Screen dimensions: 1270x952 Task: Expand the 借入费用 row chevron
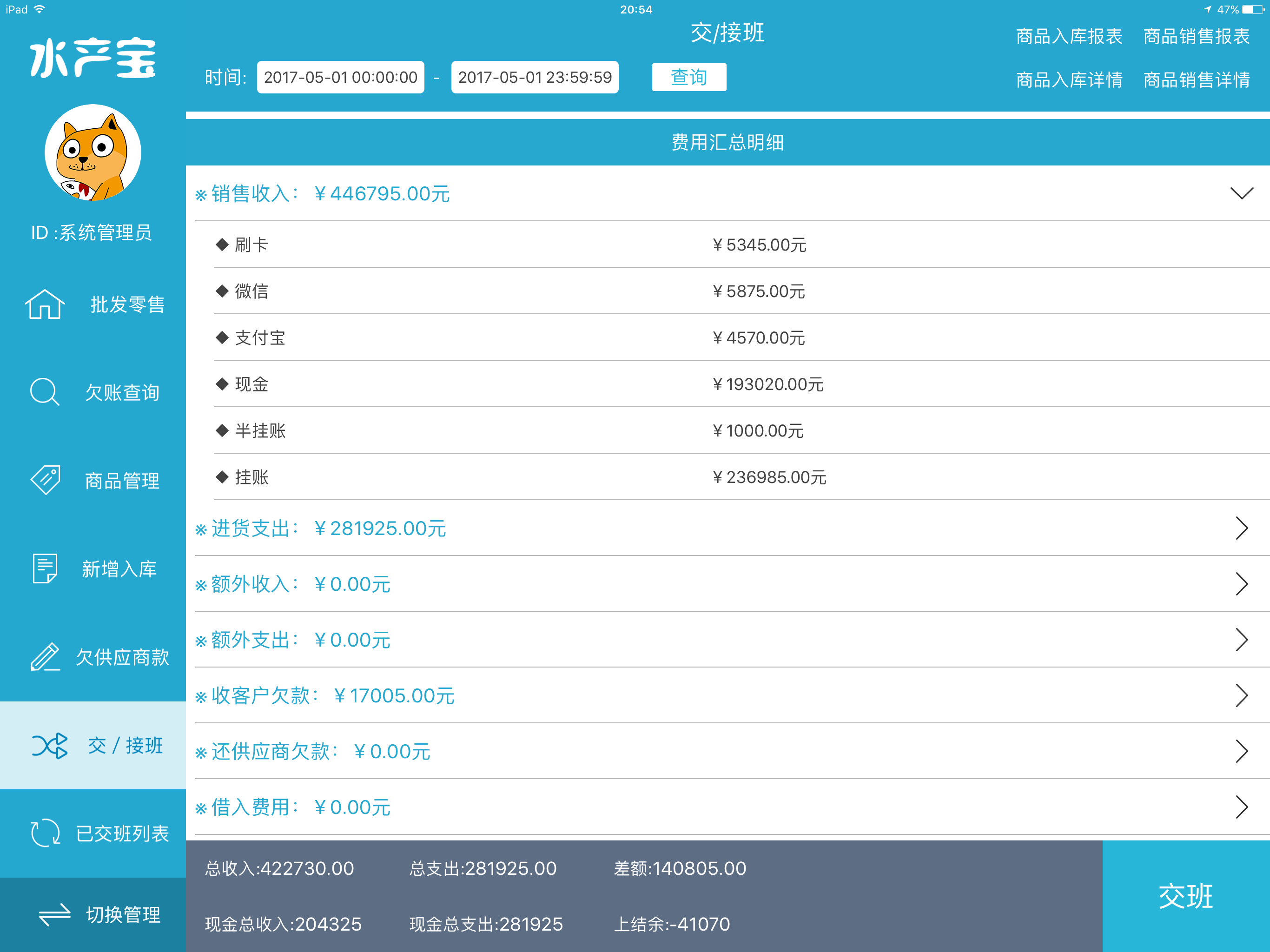click(x=1241, y=807)
